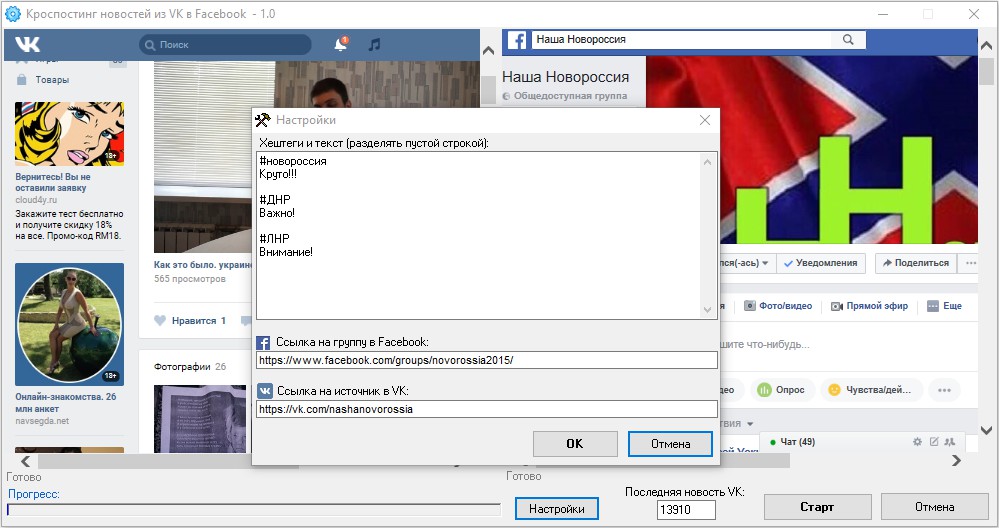The height and width of the screenshot is (528, 999).
Task: Click the heart icon next to Нравится
Action: point(160,320)
